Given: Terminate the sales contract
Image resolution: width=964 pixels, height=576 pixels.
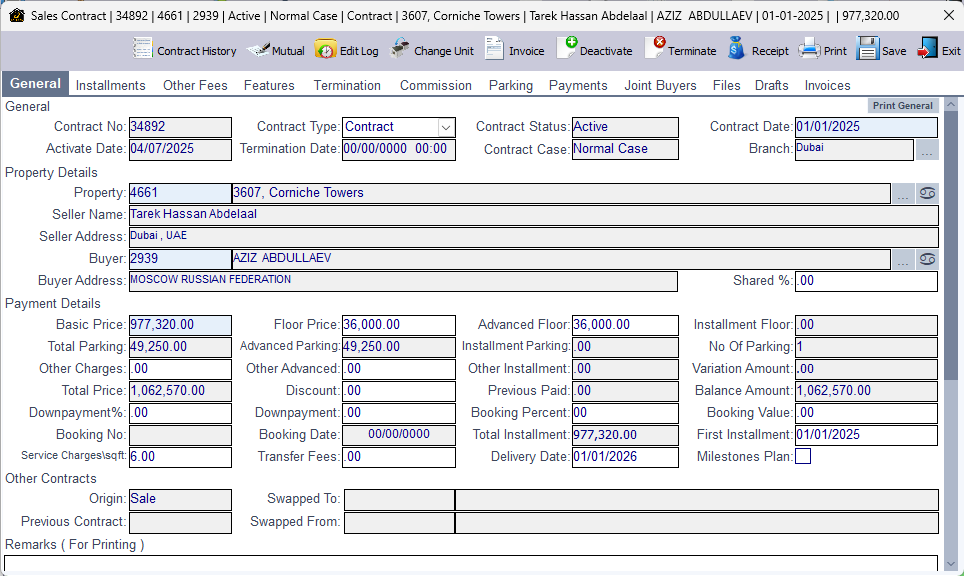Looking at the screenshot, I should coord(680,50).
